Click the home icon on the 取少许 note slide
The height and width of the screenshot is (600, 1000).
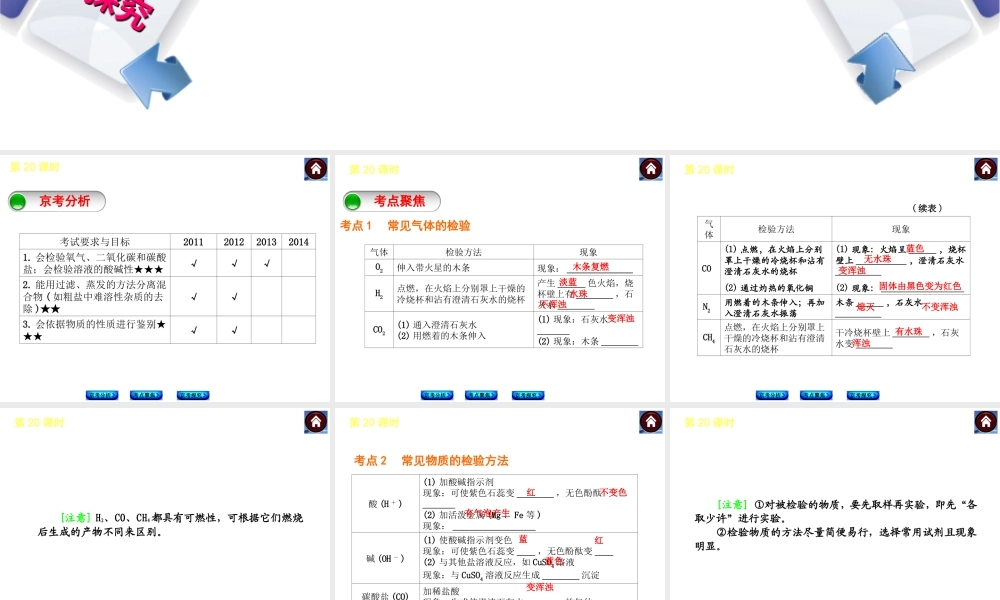coord(986,421)
